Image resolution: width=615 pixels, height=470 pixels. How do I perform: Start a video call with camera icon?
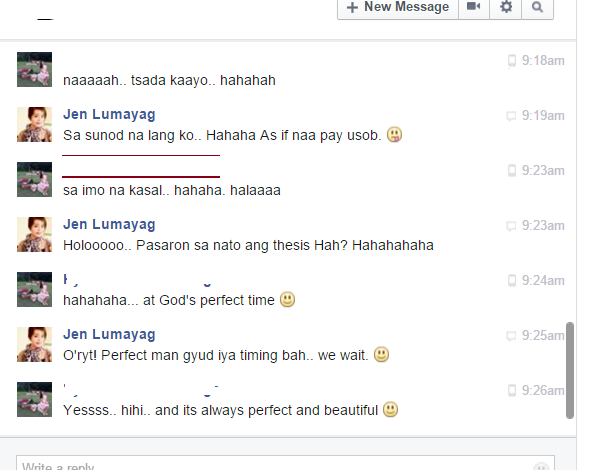tap(474, 7)
